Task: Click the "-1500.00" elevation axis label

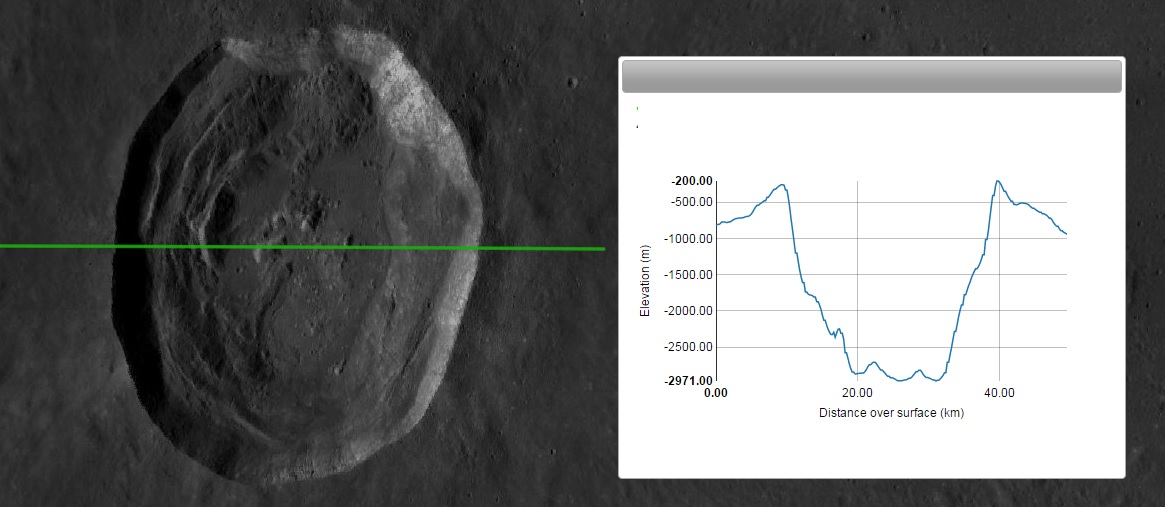Action: pos(689,275)
